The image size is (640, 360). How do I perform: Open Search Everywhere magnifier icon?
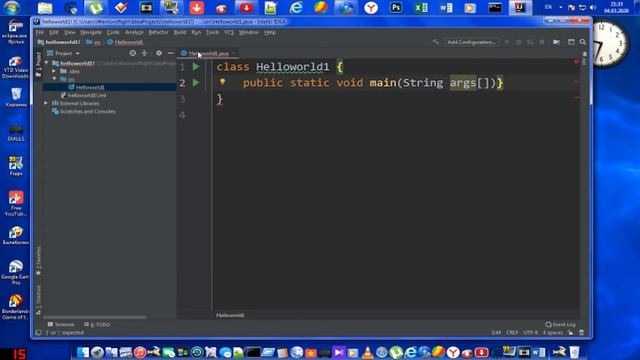tap(583, 42)
